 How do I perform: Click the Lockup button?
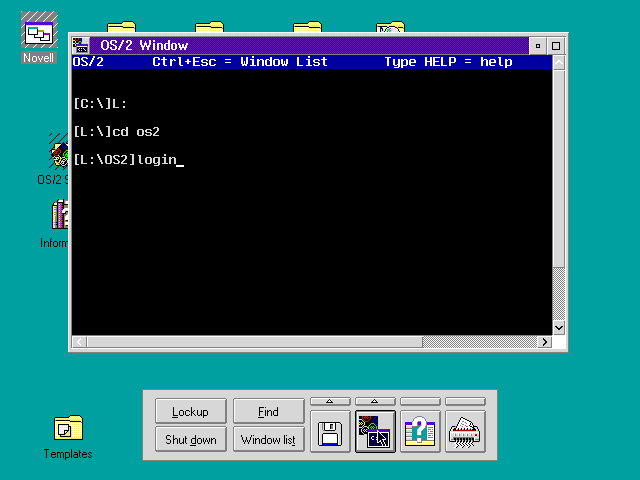tap(191, 411)
